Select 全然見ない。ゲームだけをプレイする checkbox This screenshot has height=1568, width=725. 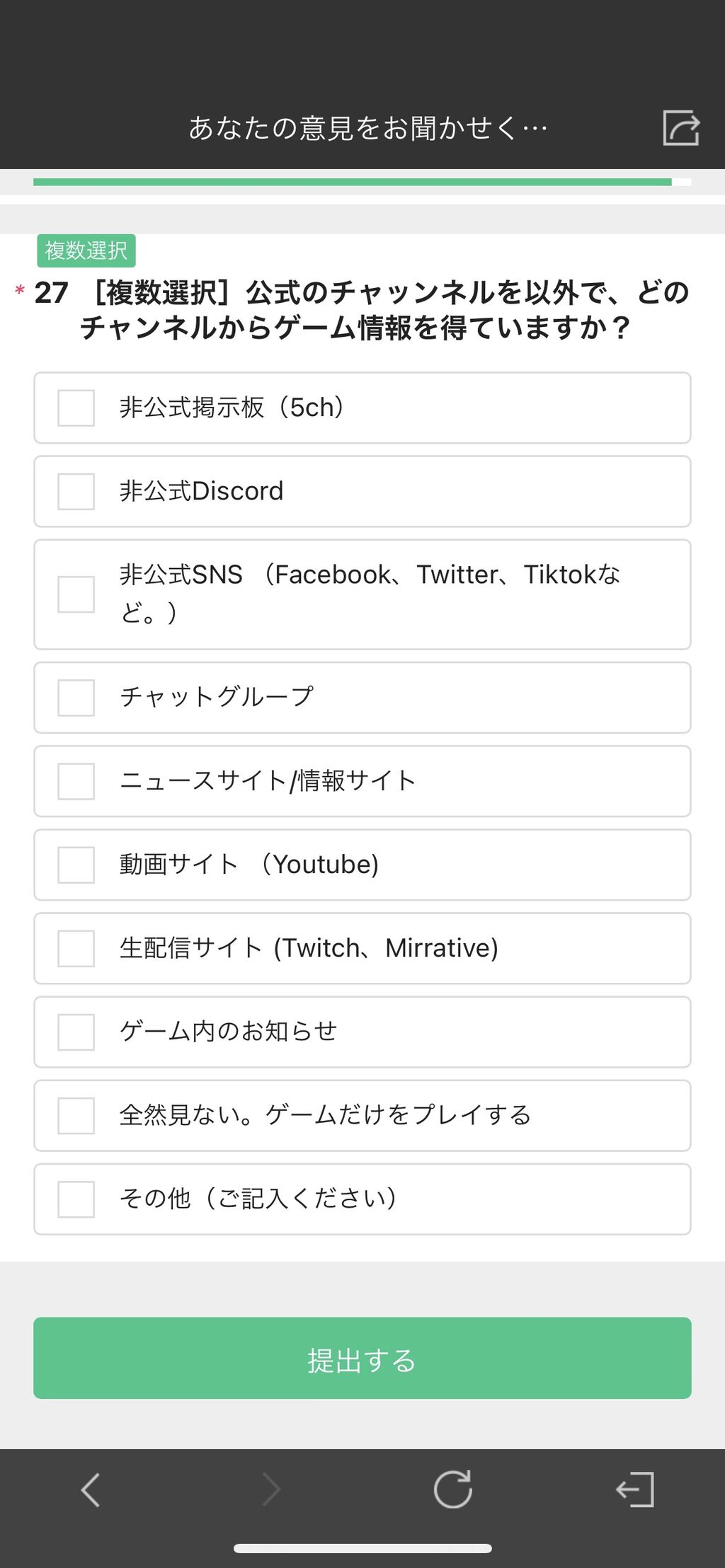pos(76,1115)
